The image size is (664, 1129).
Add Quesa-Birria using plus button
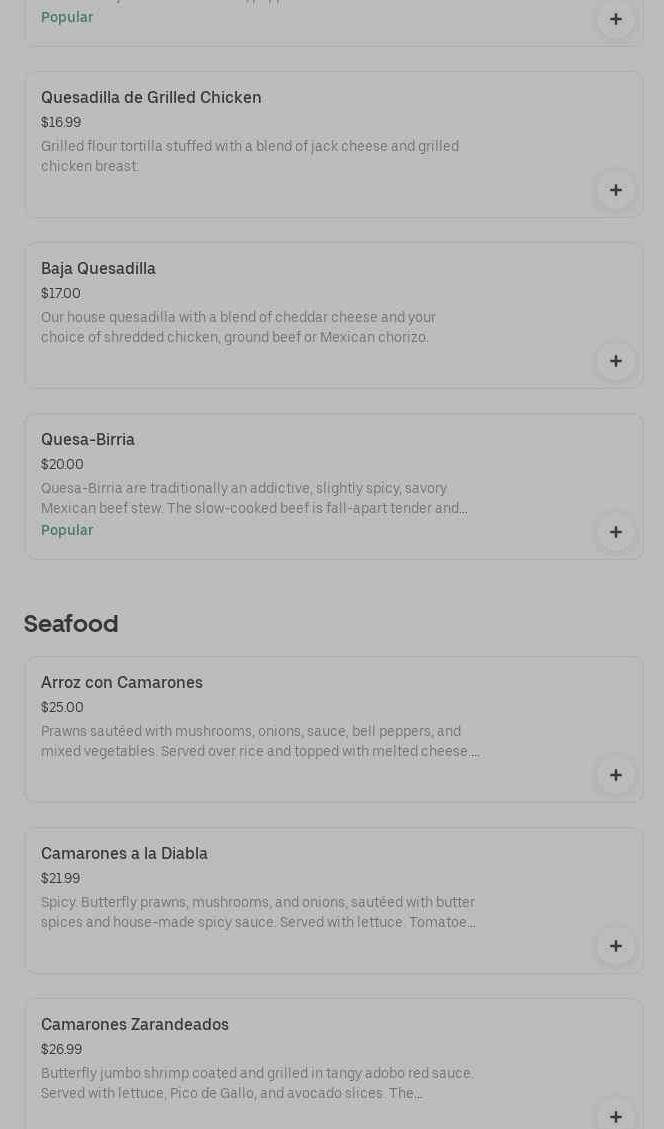tap(615, 532)
